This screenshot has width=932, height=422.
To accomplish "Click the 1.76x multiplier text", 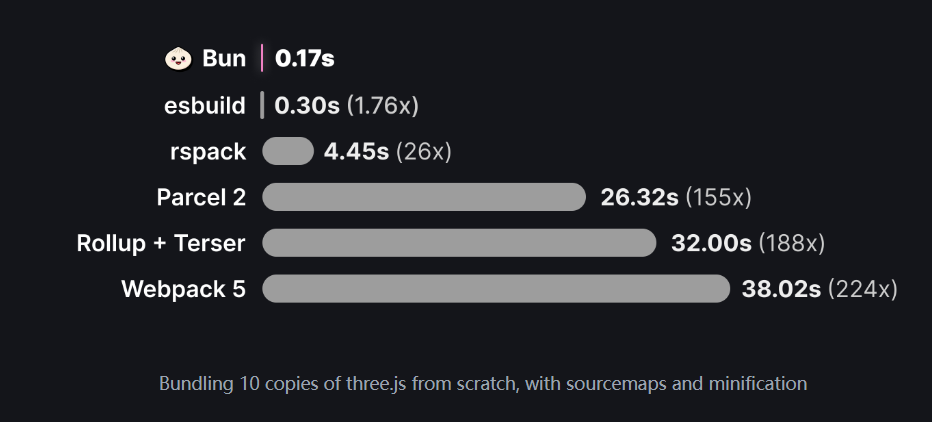I will (383, 105).
